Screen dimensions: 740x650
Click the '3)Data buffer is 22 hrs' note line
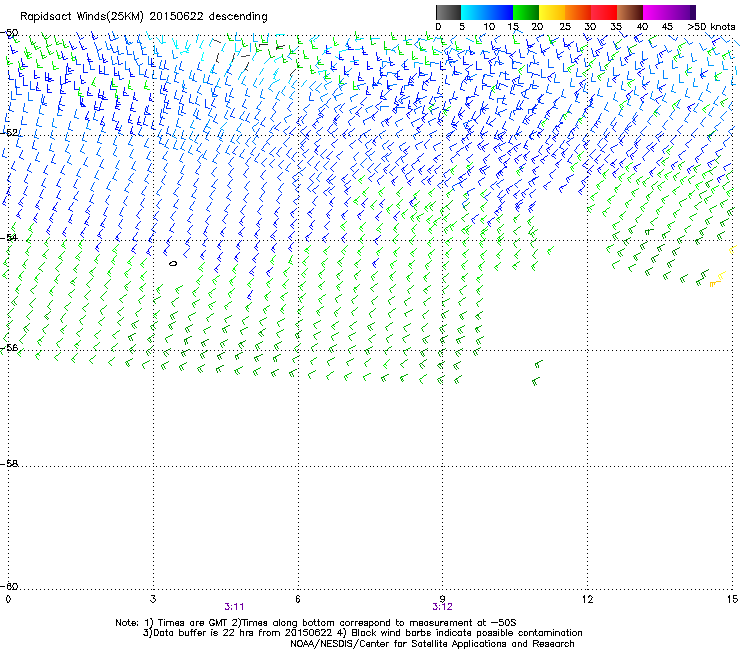pos(362,633)
